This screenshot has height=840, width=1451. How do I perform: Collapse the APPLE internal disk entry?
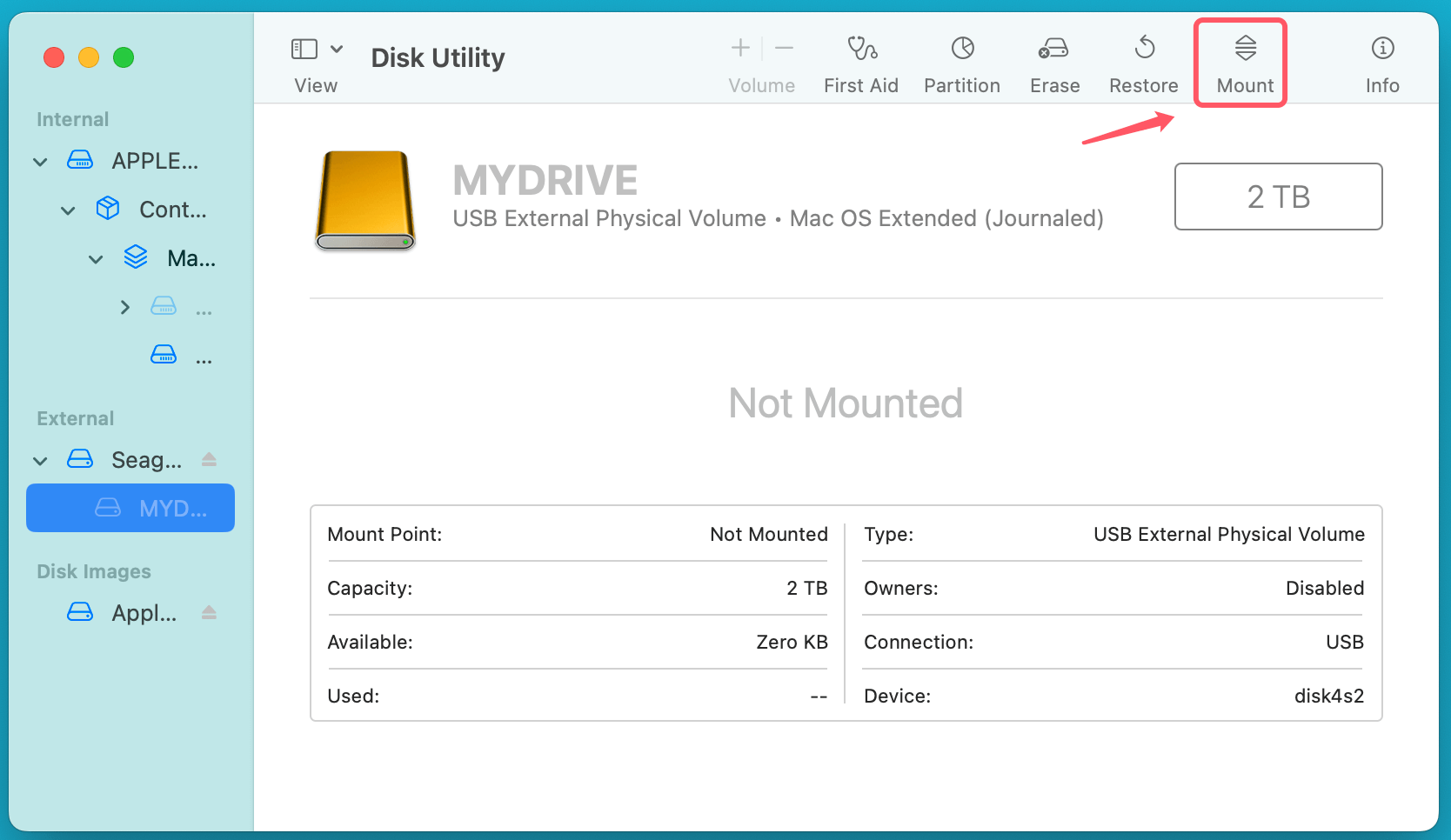point(39,161)
